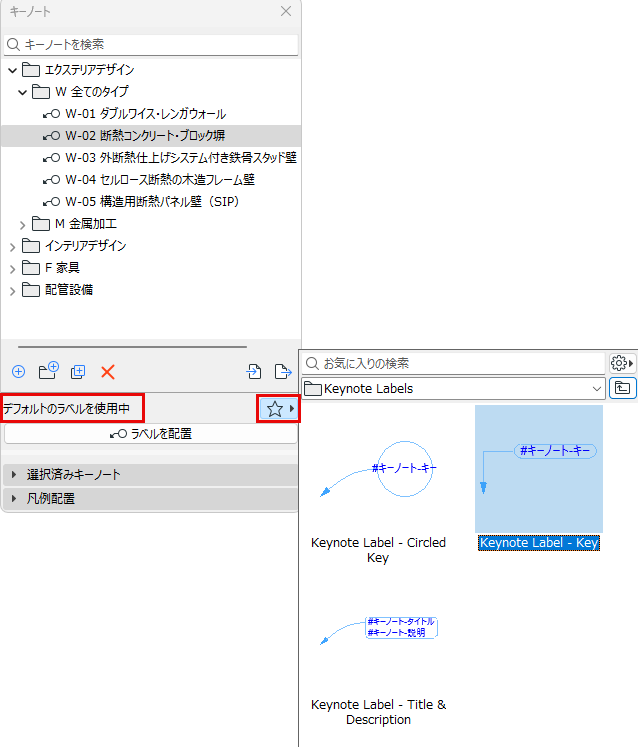Collapse the エクステリアデザイン folder
The image size is (638, 747).
(x=13, y=71)
